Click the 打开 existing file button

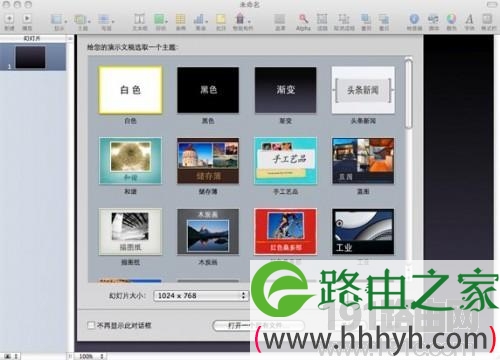pyautogui.click(x=258, y=325)
